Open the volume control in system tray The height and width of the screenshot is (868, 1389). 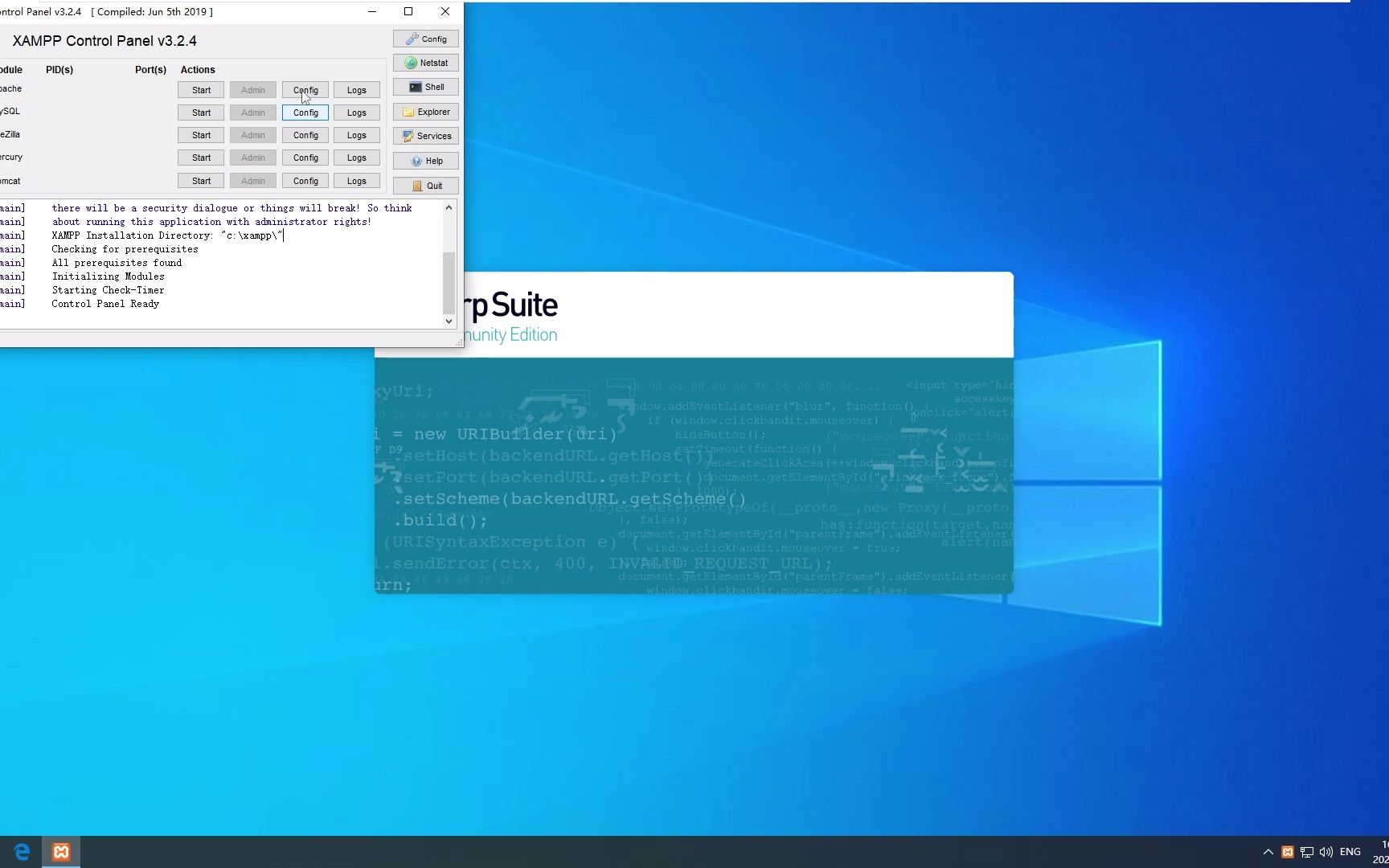coord(1326,852)
